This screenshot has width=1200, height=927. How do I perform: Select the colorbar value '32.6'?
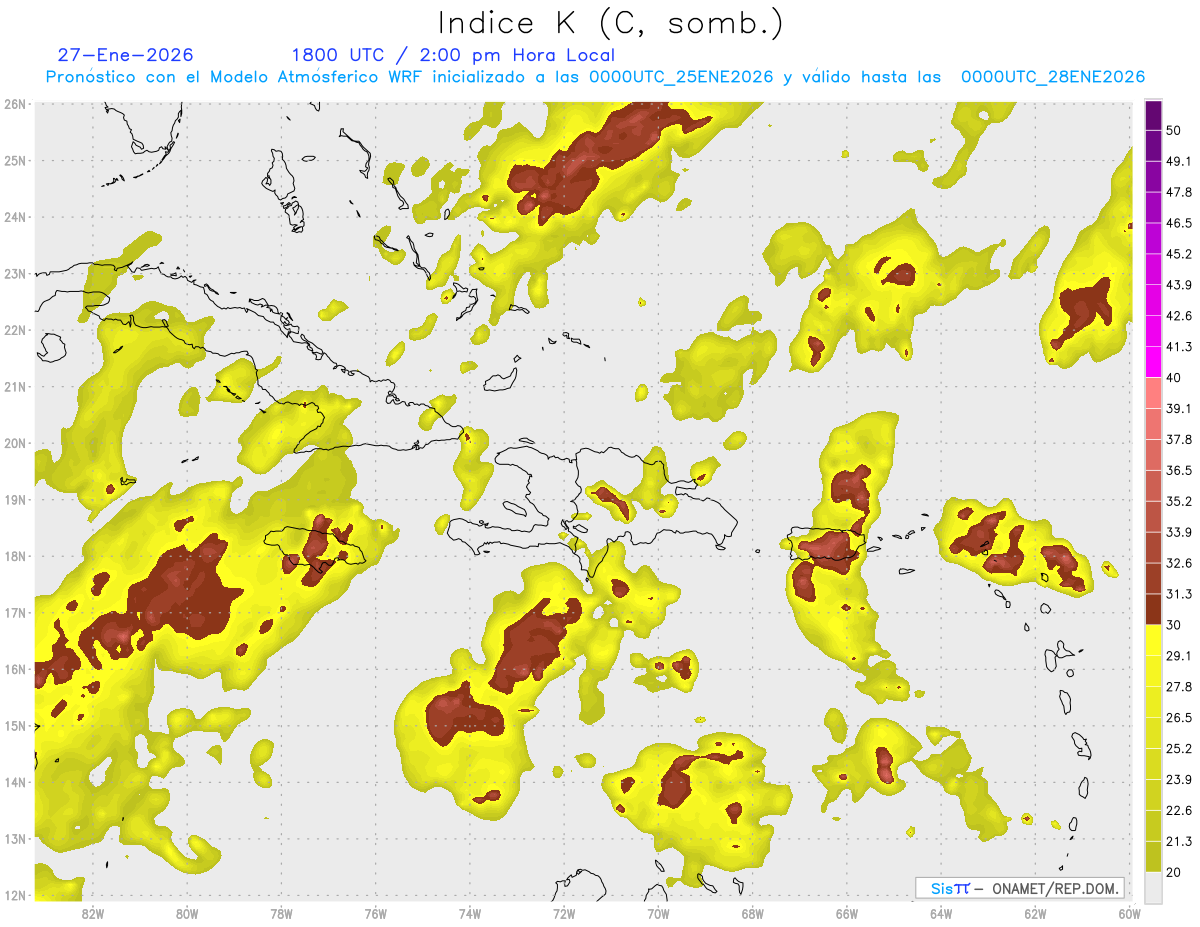click(1179, 563)
